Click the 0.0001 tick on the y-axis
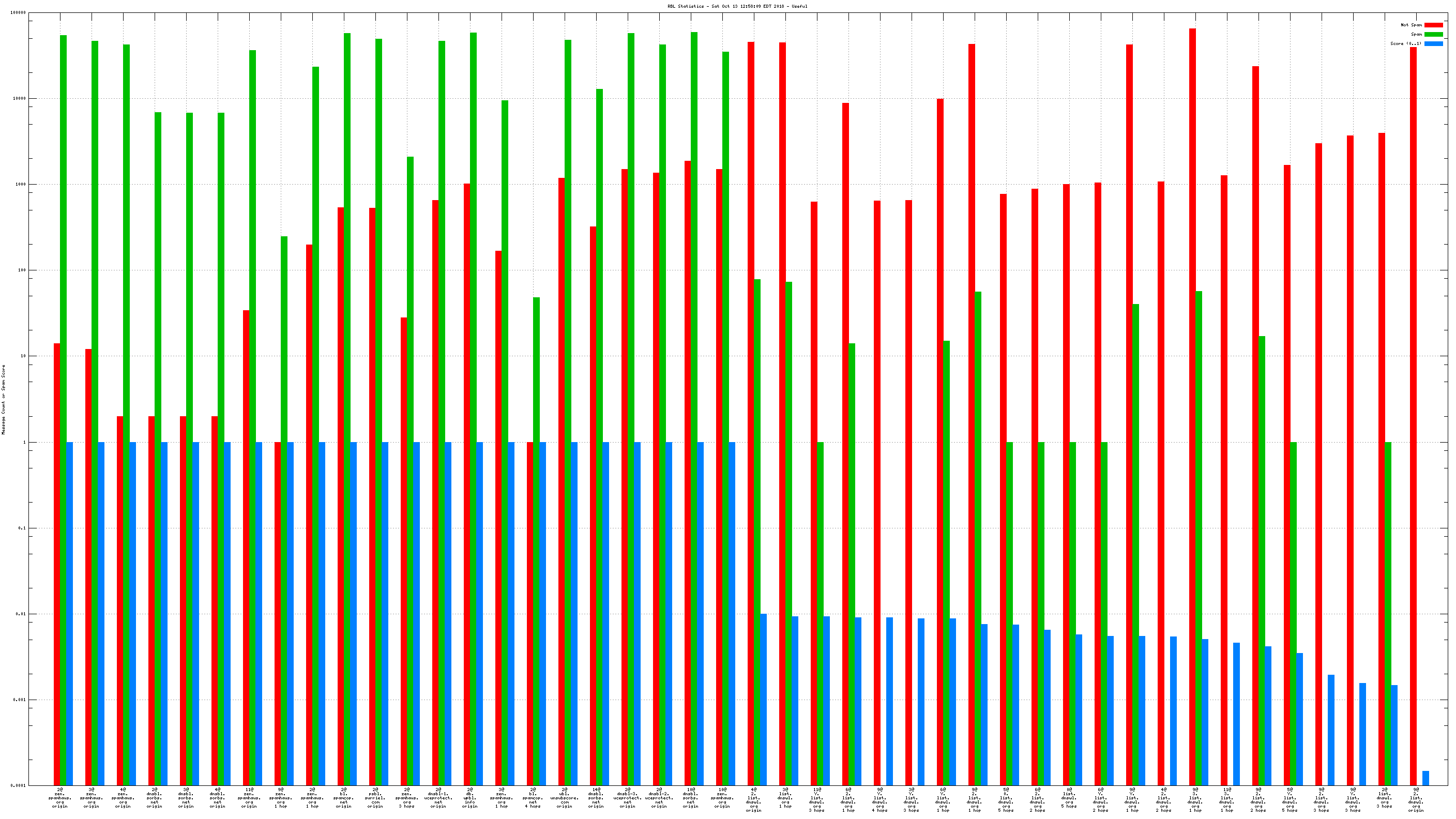Screen dimensions: 1456x819 pyautogui.click(x=18, y=786)
